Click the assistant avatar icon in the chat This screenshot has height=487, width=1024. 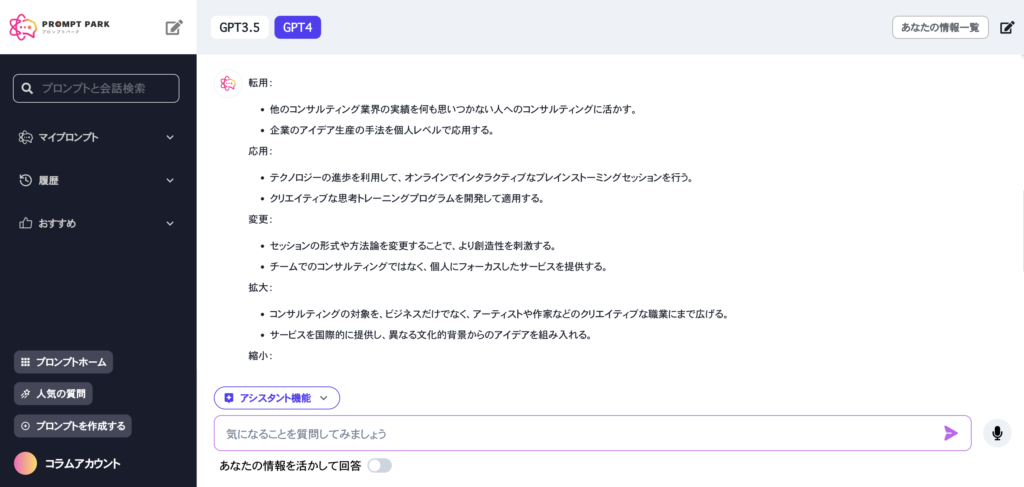228,84
